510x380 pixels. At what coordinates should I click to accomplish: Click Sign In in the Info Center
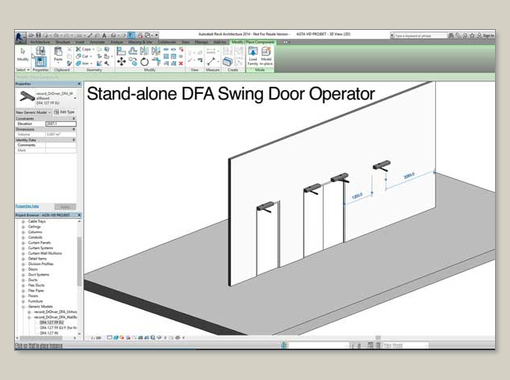(488, 35)
